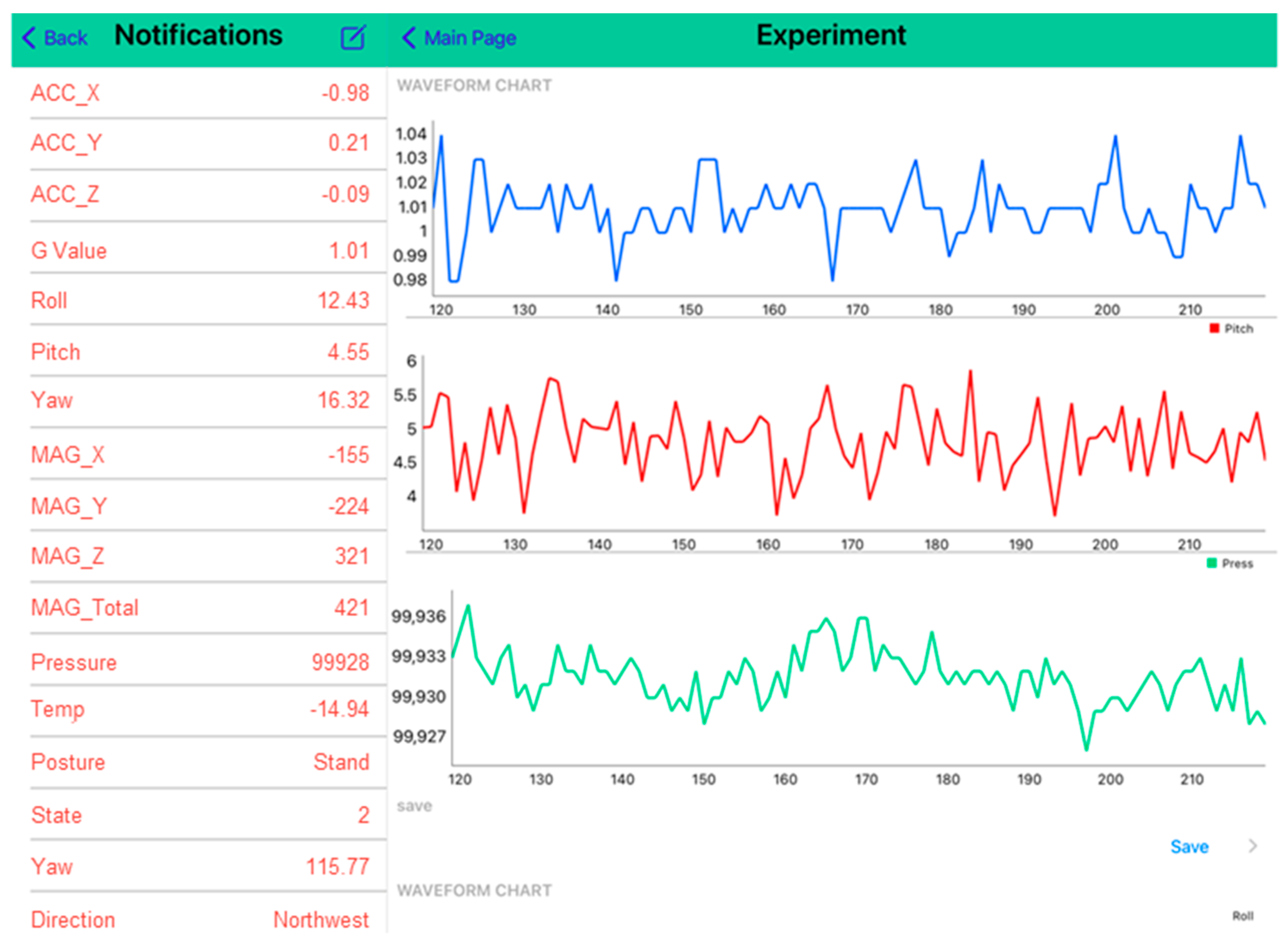Tap the Back chevron arrow icon
This screenshot has width=1288, height=949.
[29, 38]
